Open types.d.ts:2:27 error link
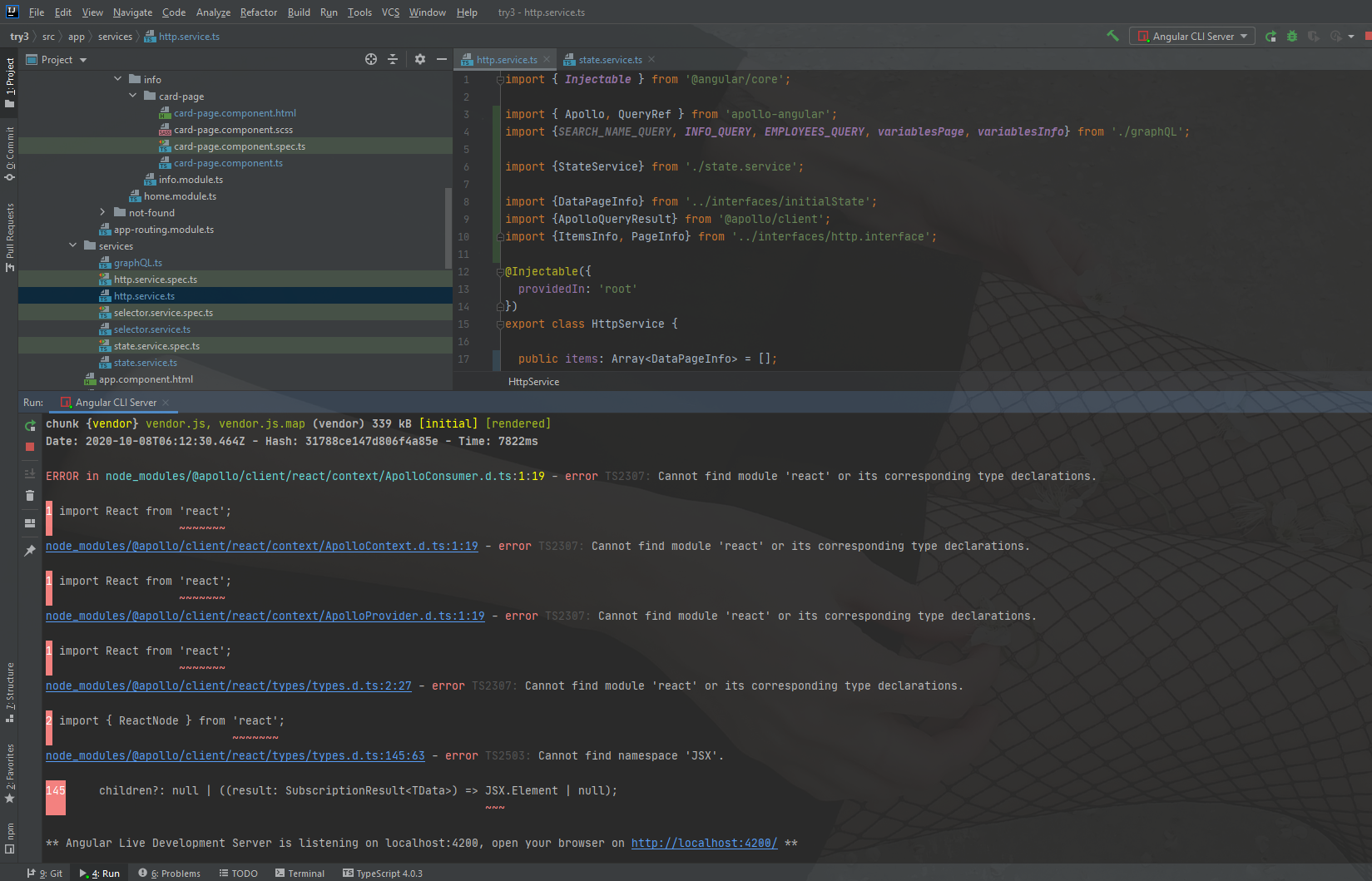1372x881 pixels. pyautogui.click(x=229, y=685)
